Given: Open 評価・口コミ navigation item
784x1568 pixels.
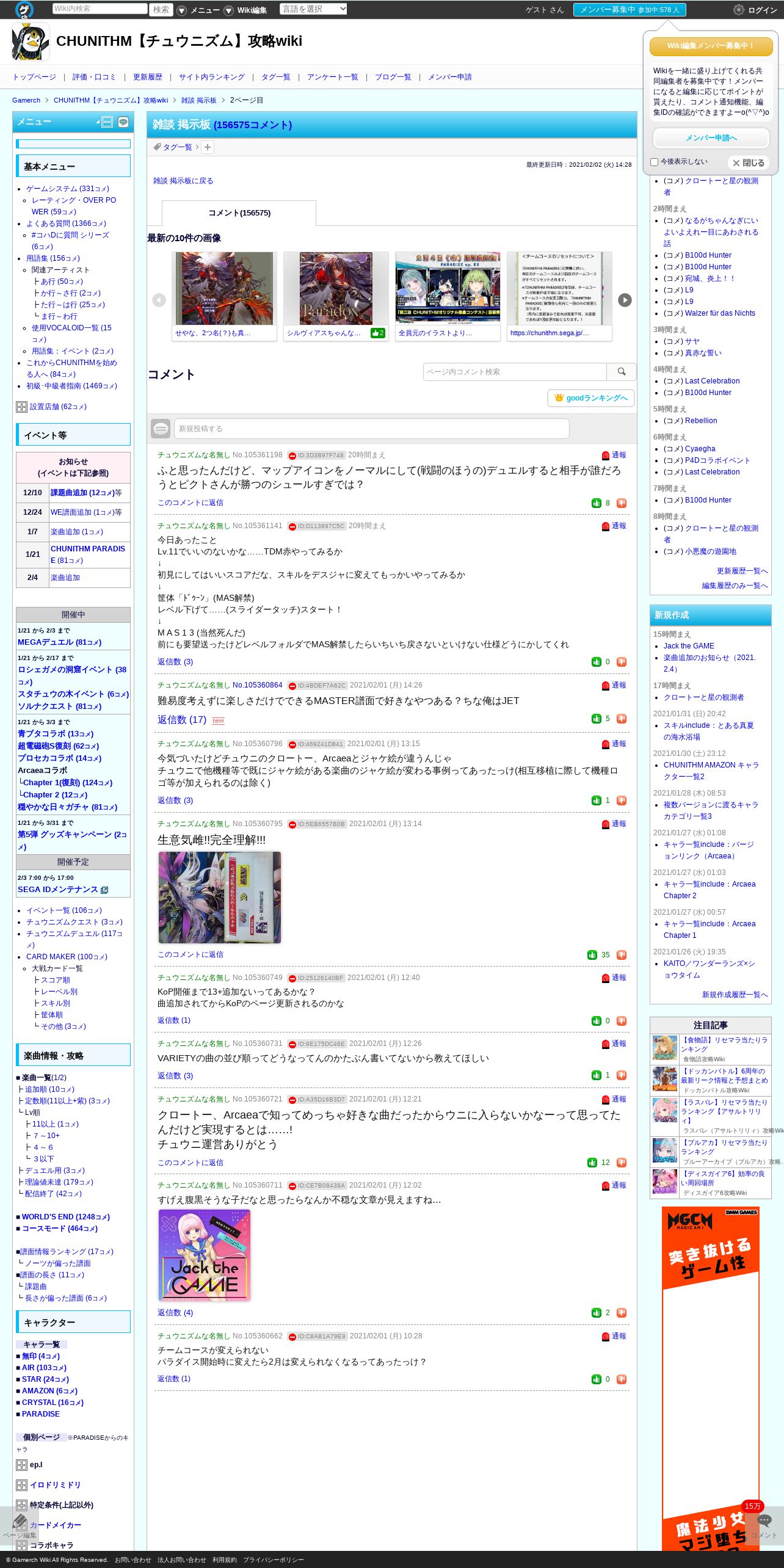Looking at the screenshot, I should coord(94,77).
